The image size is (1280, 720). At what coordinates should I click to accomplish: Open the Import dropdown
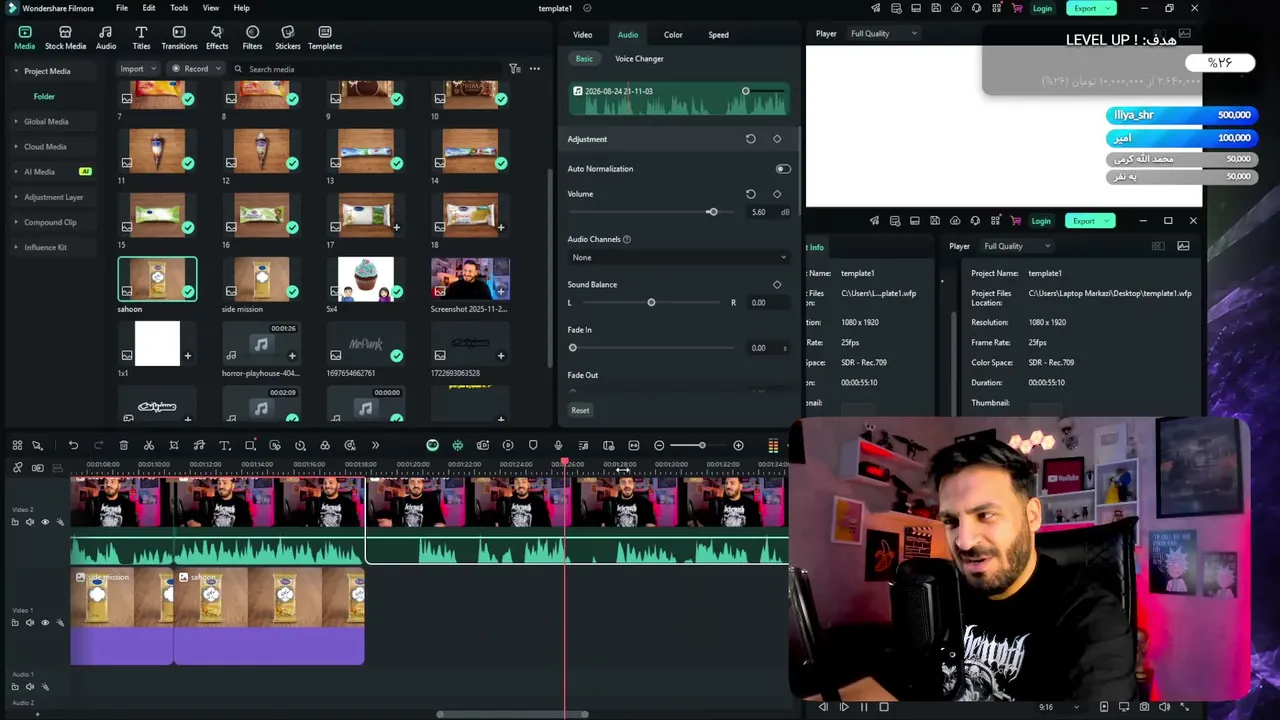coord(137,69)
